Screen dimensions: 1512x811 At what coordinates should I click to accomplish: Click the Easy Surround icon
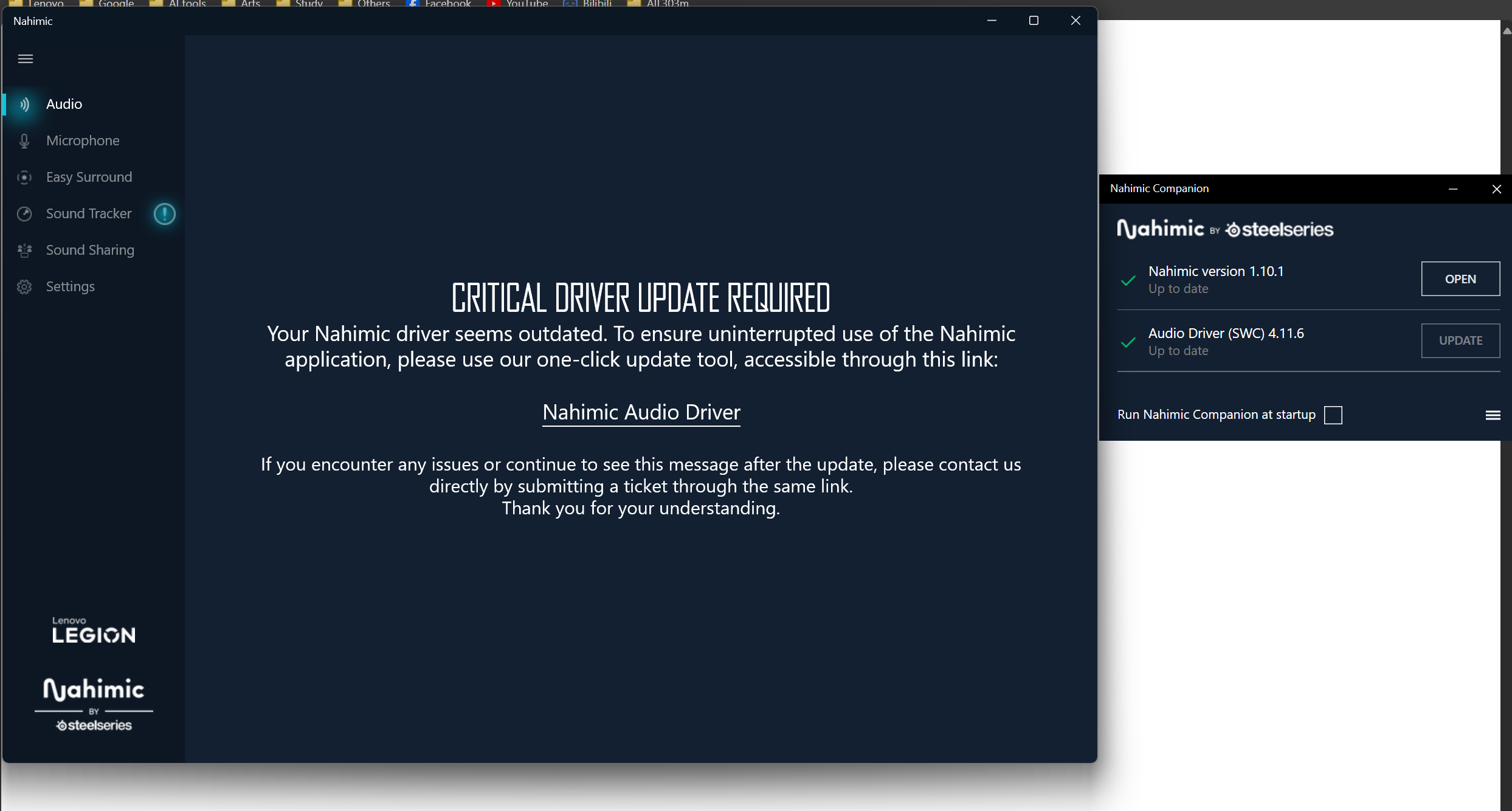24,178
